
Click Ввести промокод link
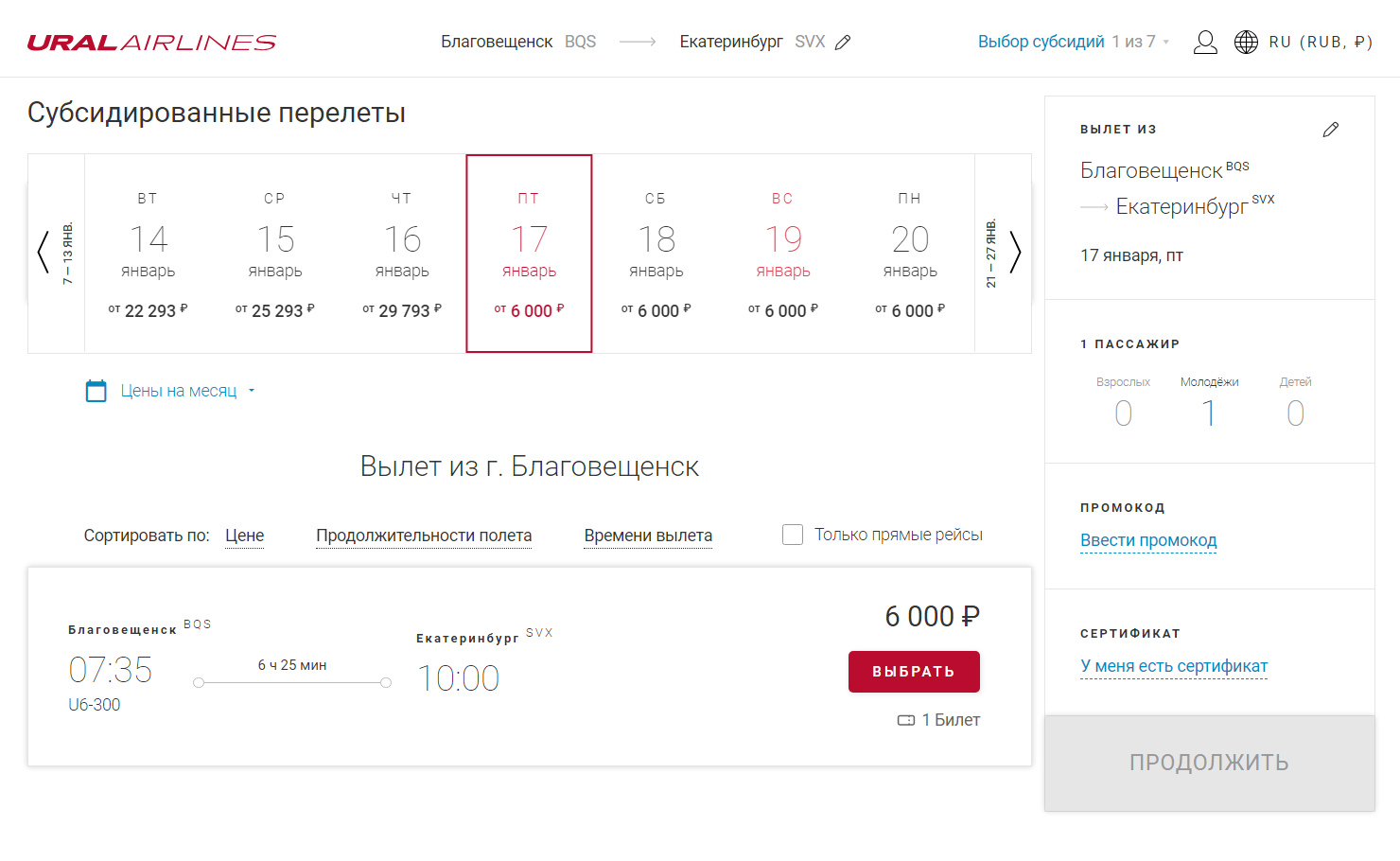point(1148,540)
